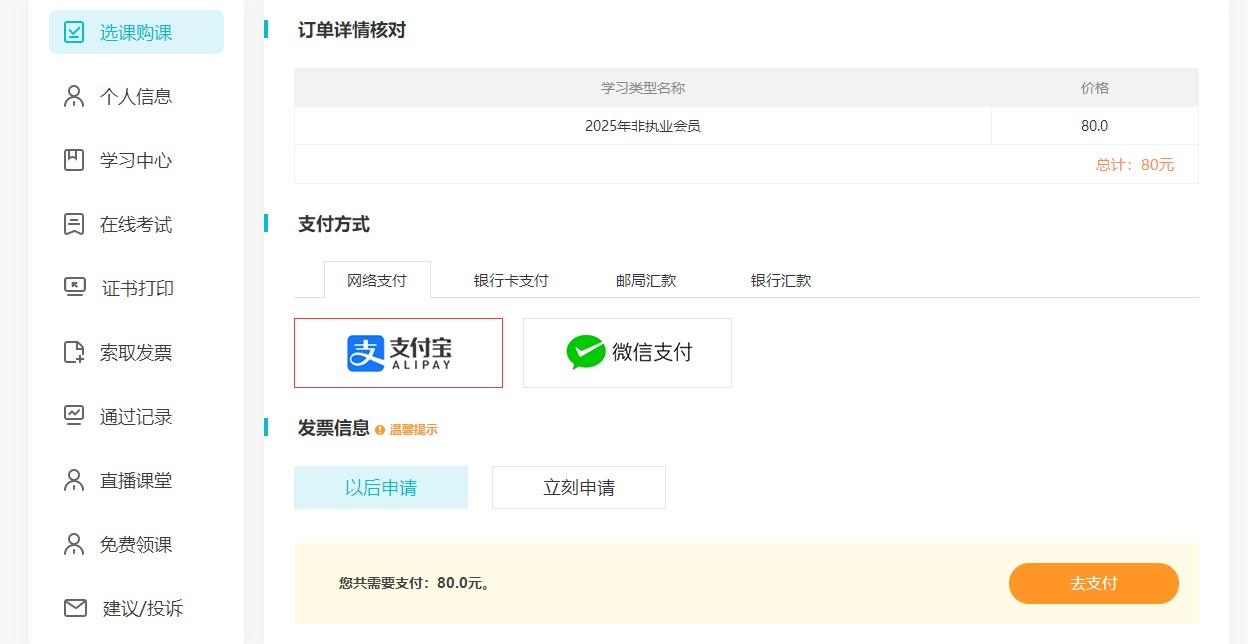This screenshot has height=644, width=1248.
Task: Click the 个人信息 person icon
Action: 74,96
